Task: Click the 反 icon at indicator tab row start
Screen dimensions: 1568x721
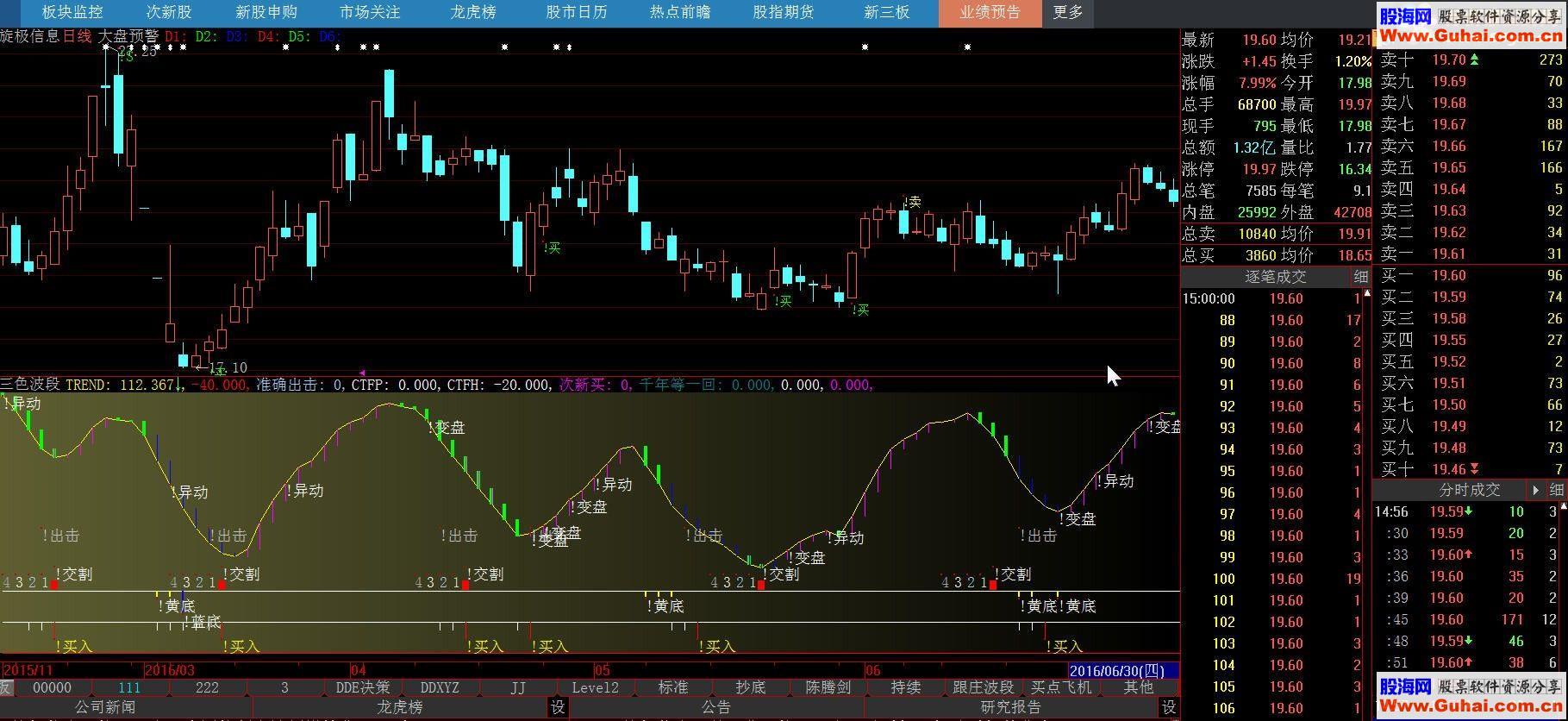Action: (x=6, y=687)
